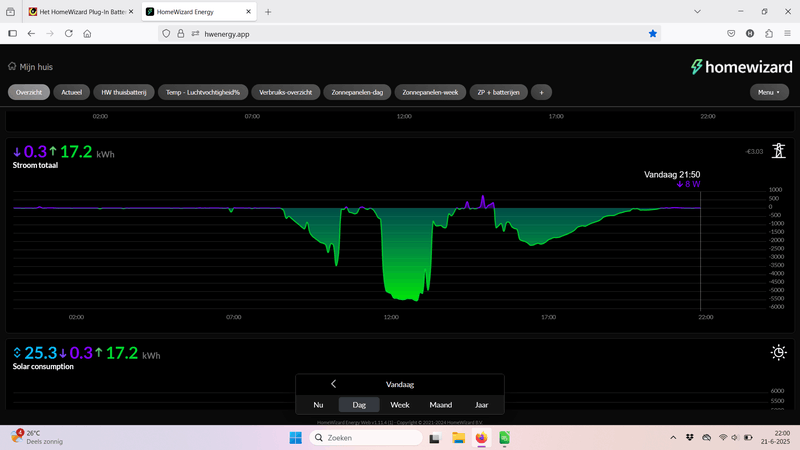The height and width of the screenshot is (450, 800).
Task: Click the Vandaag date label
Action: pos(400,384)
